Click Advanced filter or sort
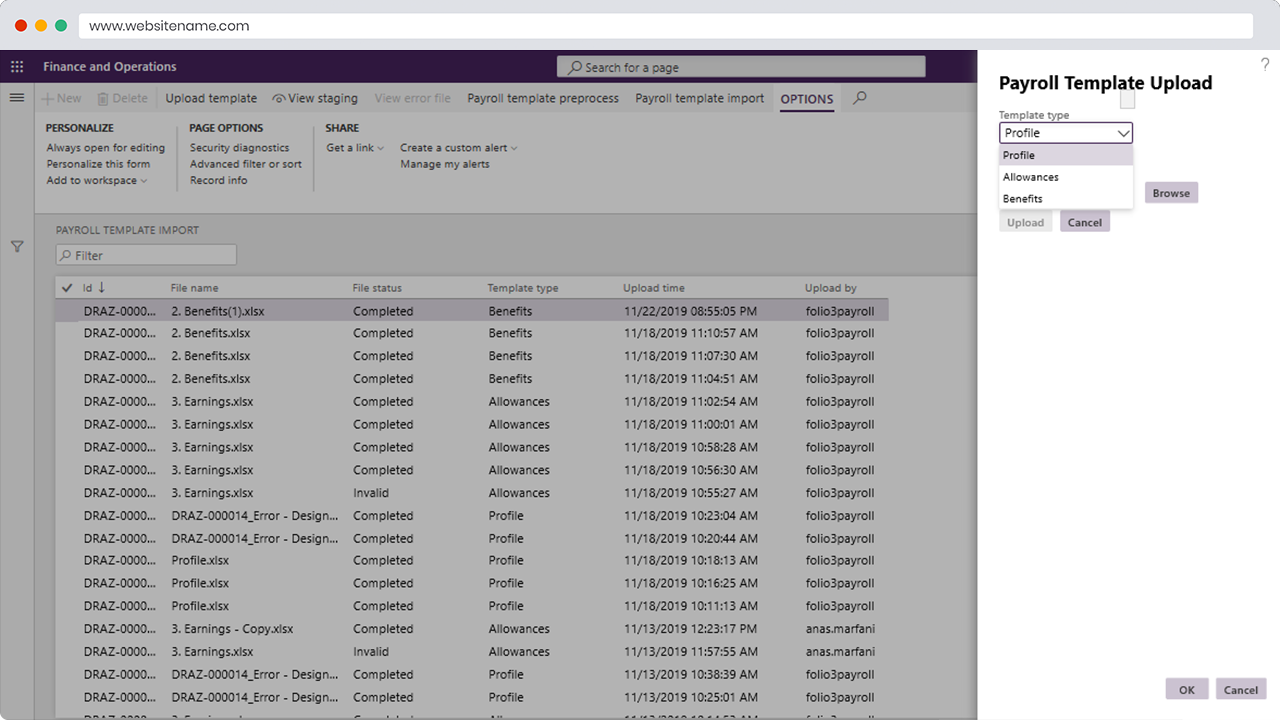The width and height of the screenshot is (1280, 720). (246, 164)
